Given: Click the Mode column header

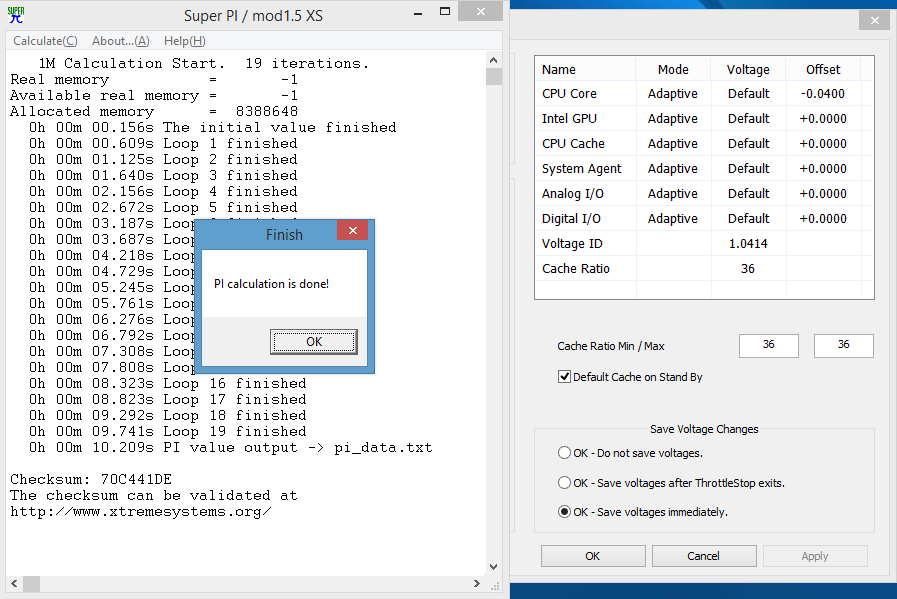Looking at the screenshot, I should (673, 69).
